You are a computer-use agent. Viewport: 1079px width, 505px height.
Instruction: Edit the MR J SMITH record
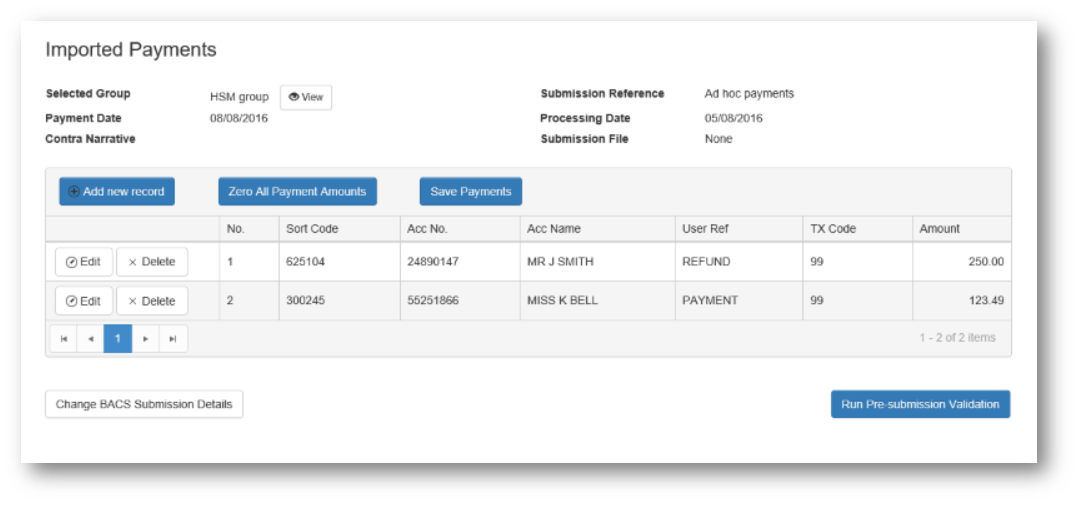tap(83, 262)
